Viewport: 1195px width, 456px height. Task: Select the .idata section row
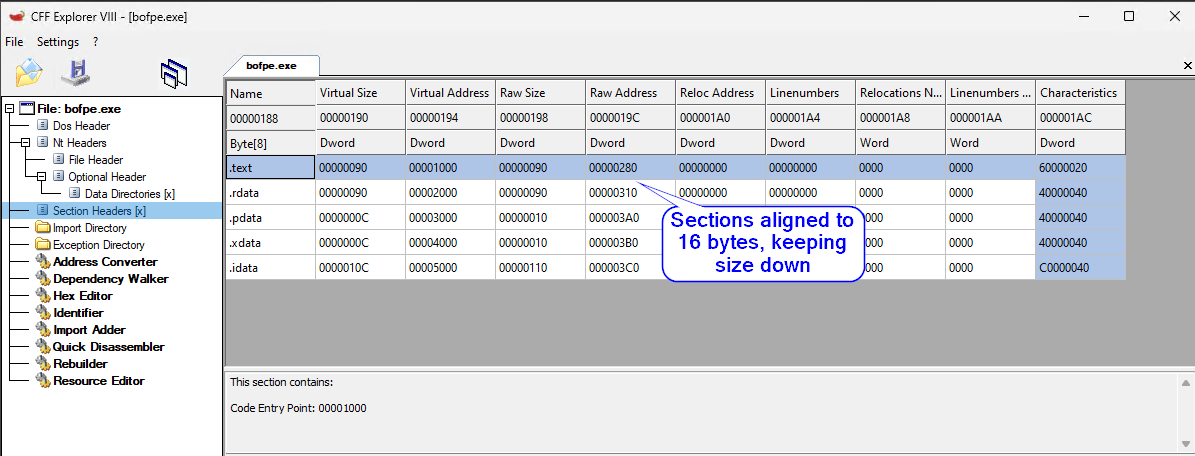(675, 267)
